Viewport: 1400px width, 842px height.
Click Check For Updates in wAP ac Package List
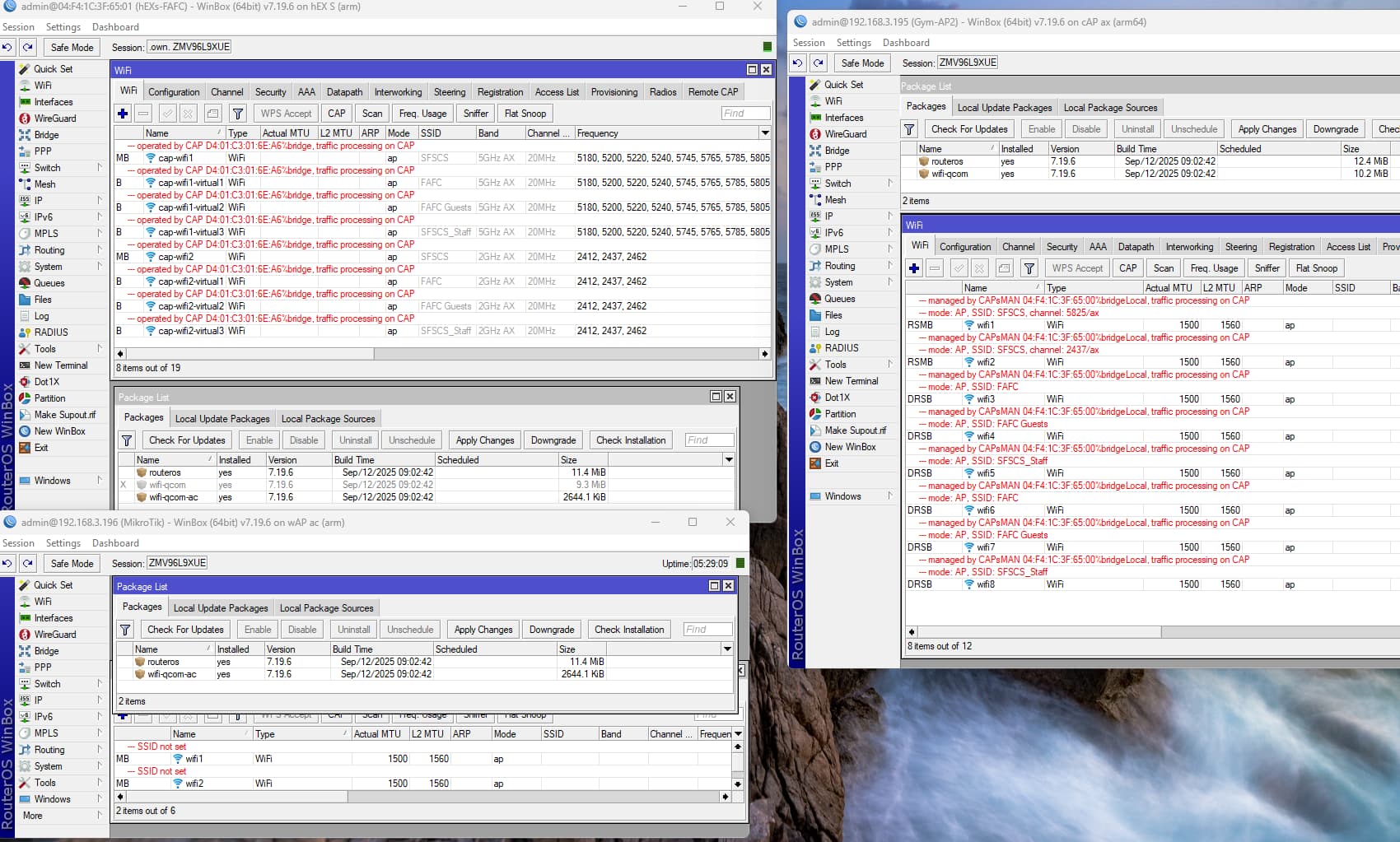click(185, 630)
